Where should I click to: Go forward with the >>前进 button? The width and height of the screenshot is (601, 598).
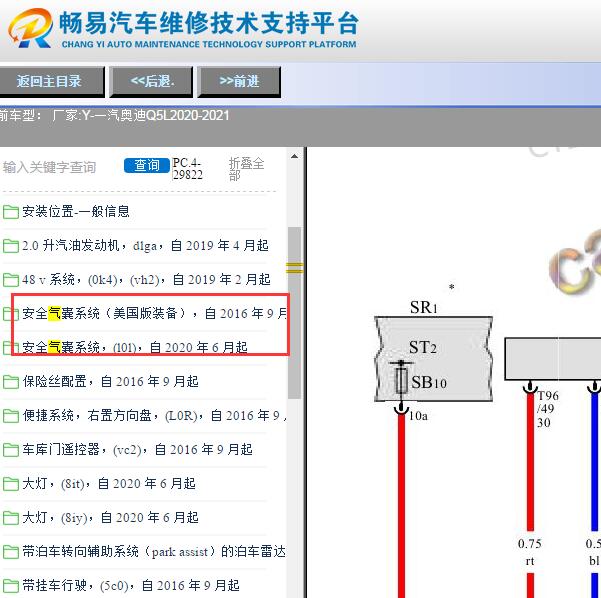pos(239,81)
